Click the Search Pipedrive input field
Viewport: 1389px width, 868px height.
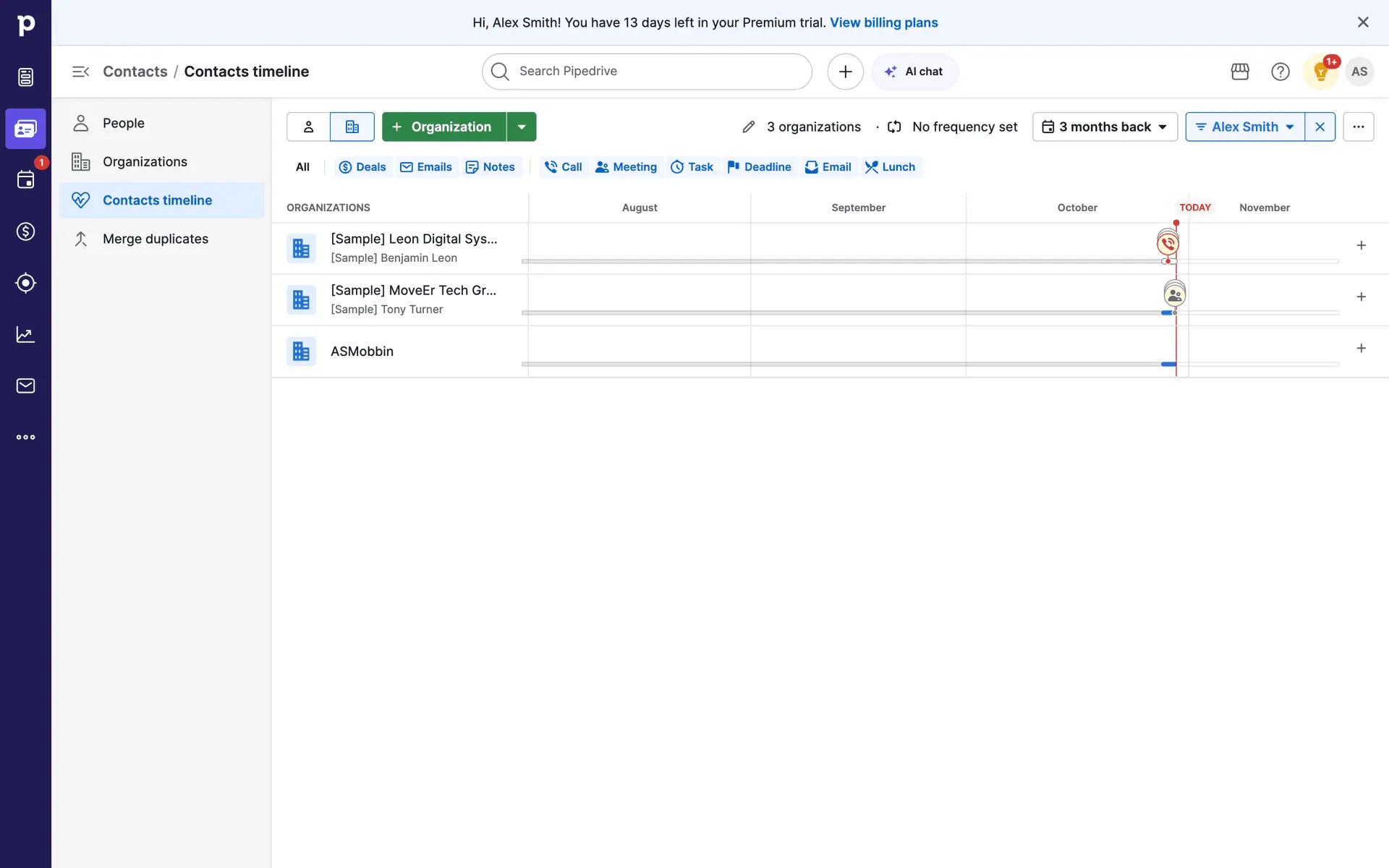coord(647,72)
